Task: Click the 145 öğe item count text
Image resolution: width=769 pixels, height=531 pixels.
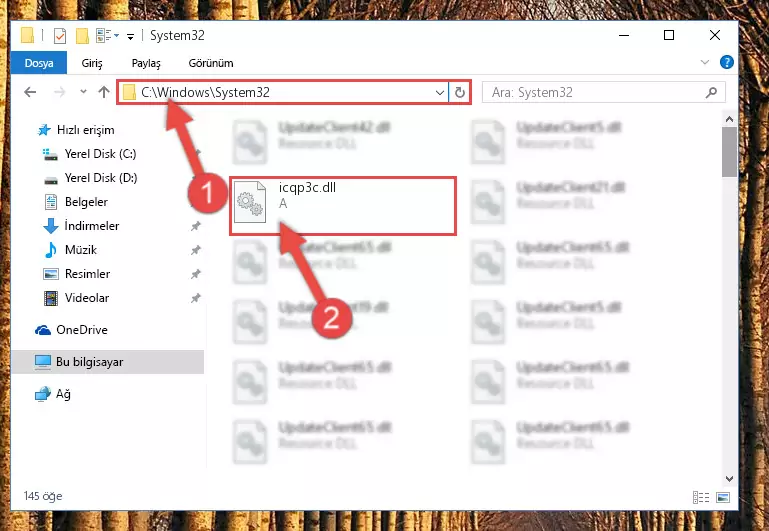Action: pyautogui.click(x=43, y=496)
